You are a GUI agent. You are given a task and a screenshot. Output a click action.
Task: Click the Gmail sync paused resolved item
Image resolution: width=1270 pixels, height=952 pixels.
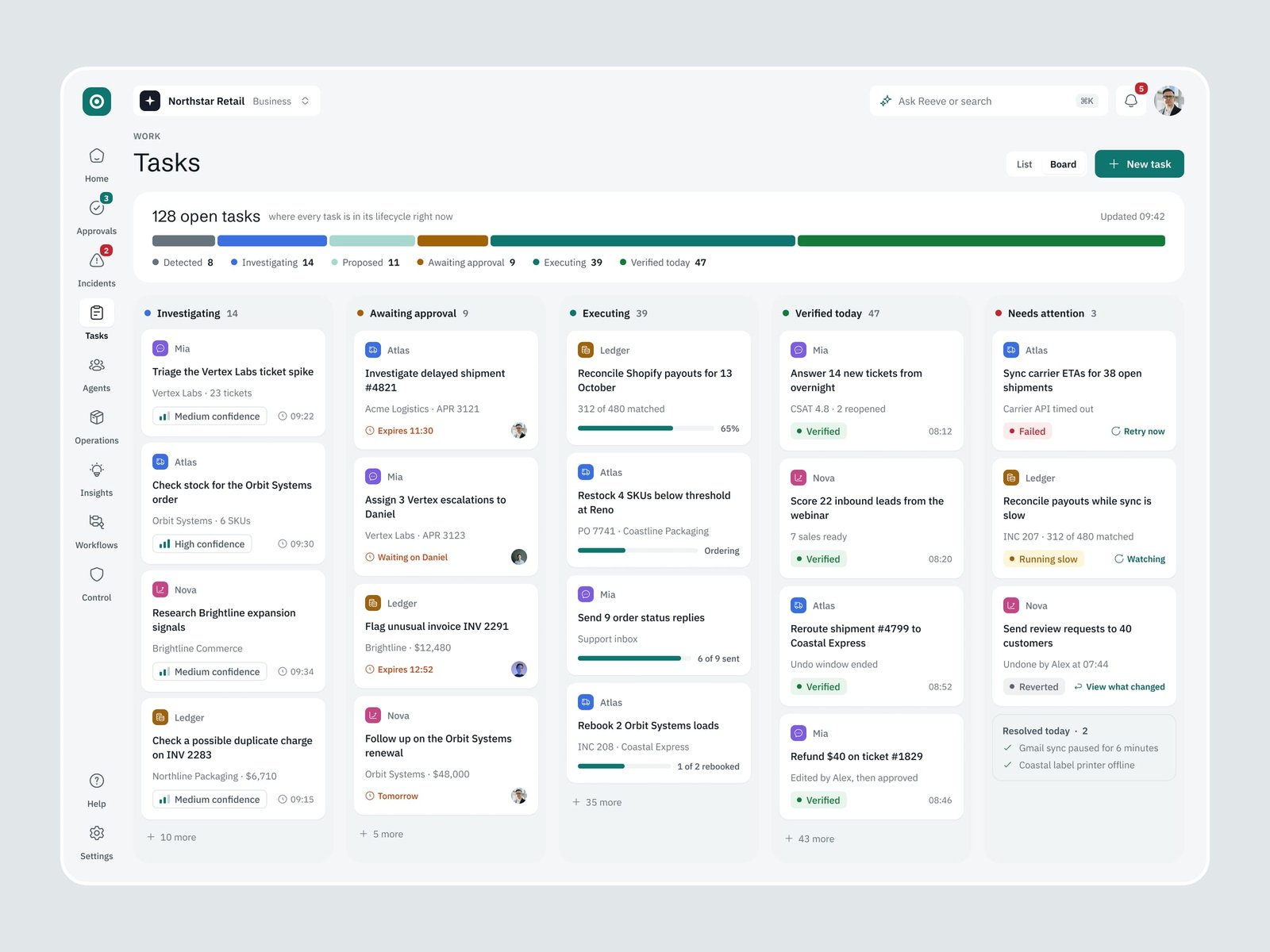(1080, 748)
